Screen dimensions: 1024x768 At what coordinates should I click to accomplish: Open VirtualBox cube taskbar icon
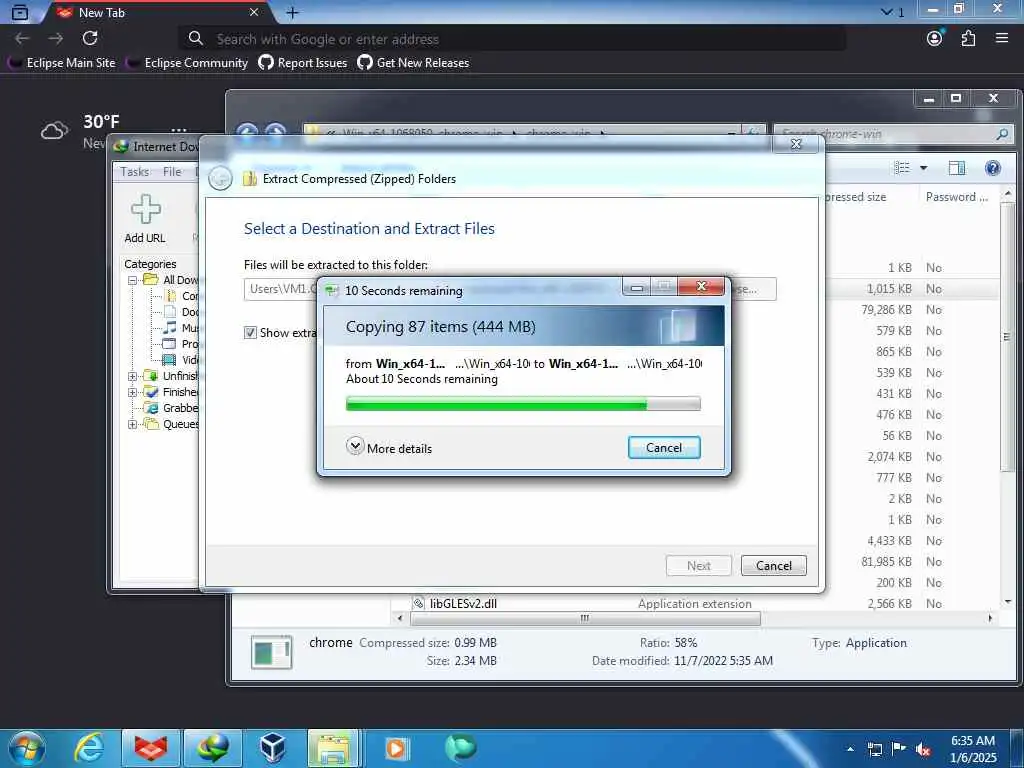click(x=272, y=748)
